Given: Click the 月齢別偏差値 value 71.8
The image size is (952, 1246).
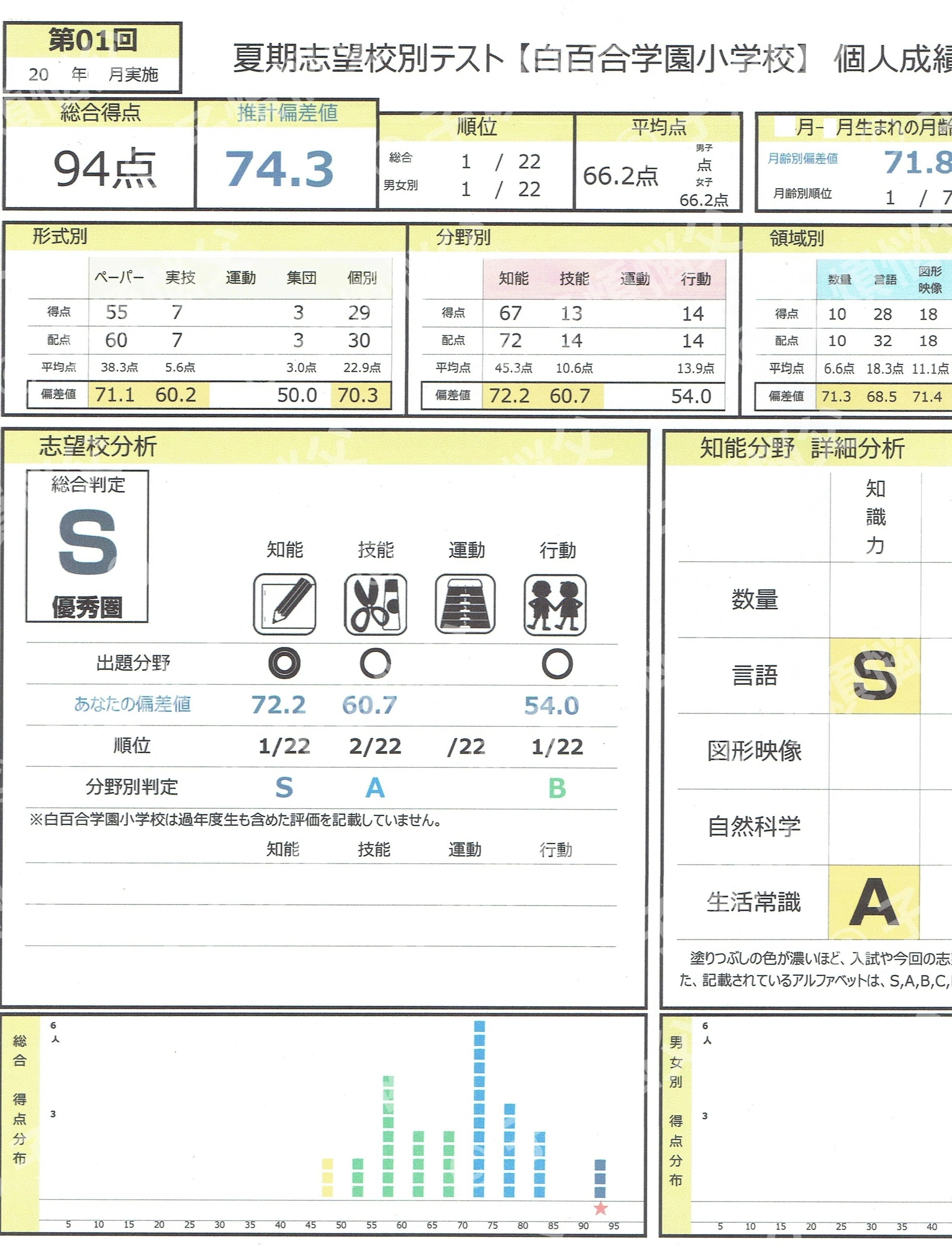Looking at the screenshot, I should click(918, 162).
